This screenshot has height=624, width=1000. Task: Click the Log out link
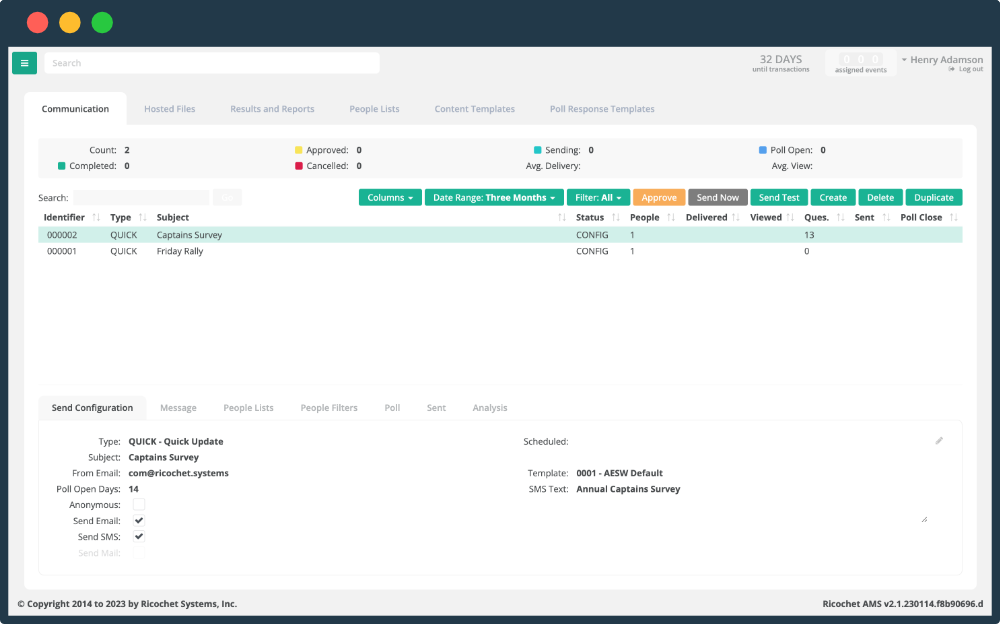(x=971, y=69)
